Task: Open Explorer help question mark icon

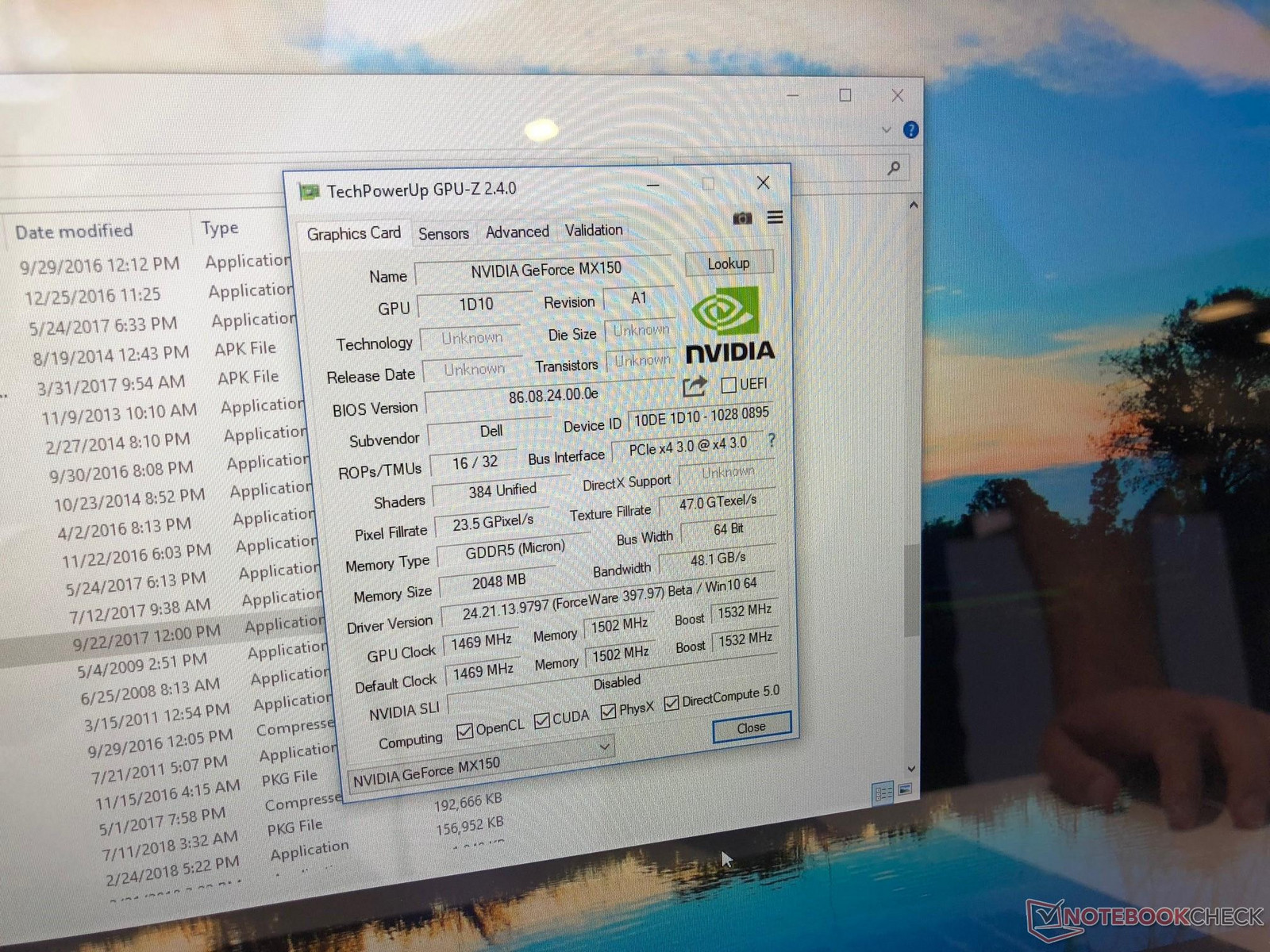Action: pyautogui.click(x=910, y=130)
